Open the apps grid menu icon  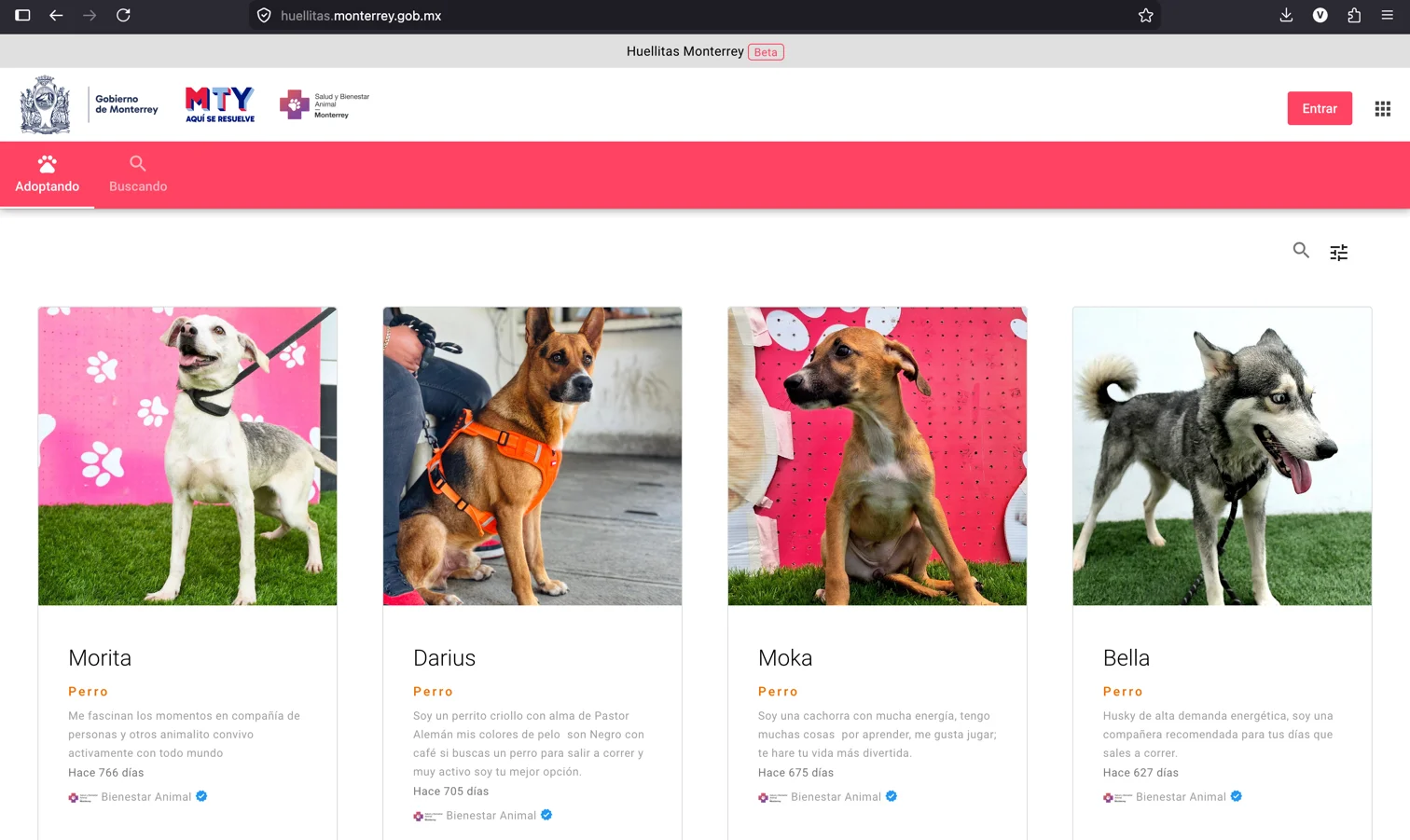[1383, 109]
